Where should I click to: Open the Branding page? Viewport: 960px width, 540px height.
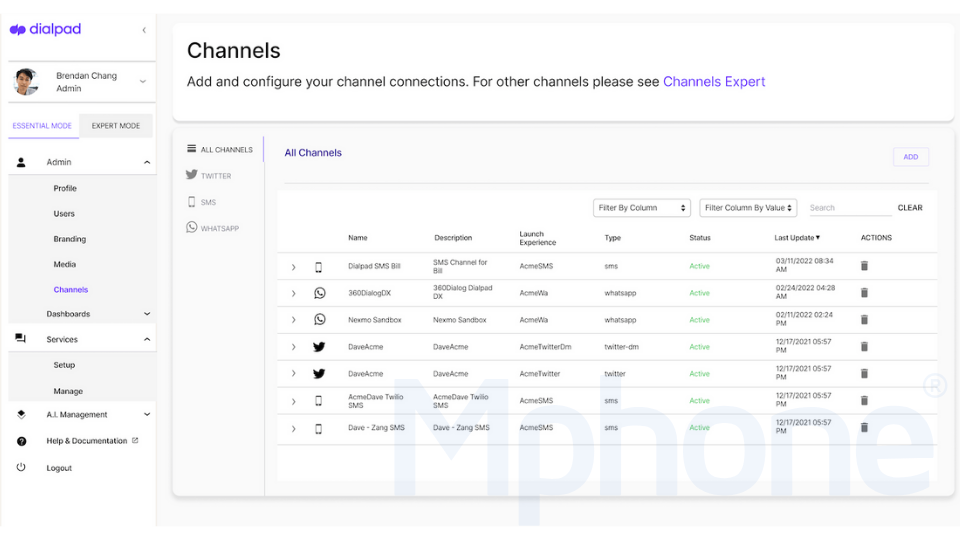pyautogui.click(x=69, y=239)
